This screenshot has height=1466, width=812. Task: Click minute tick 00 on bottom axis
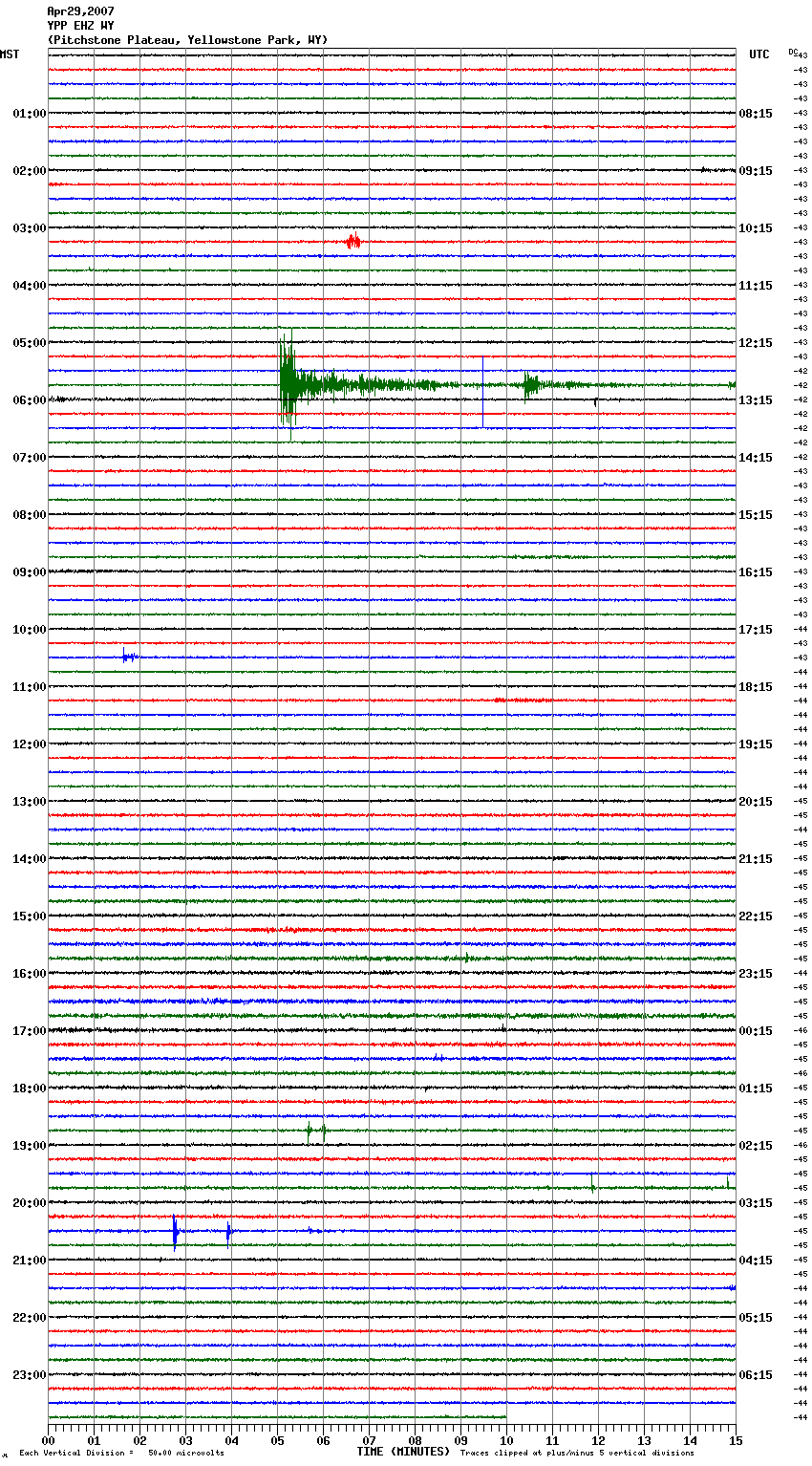[x=48, y=1440]
